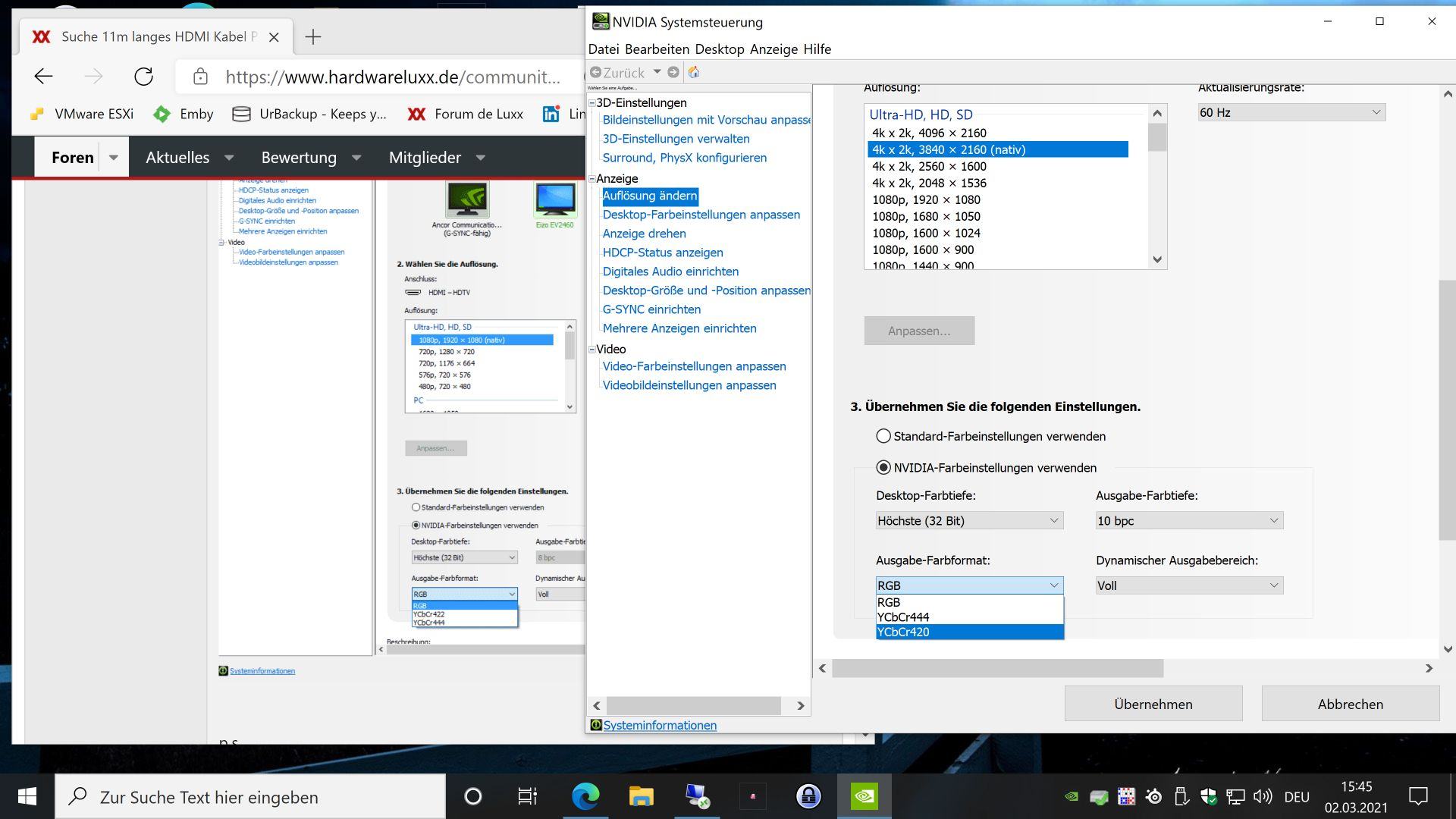Image resolution: width=1456 pixels, height=819 pixels.
Task: Open the Systeminformationen link in NVIDIA window
Action: [659, 725]
